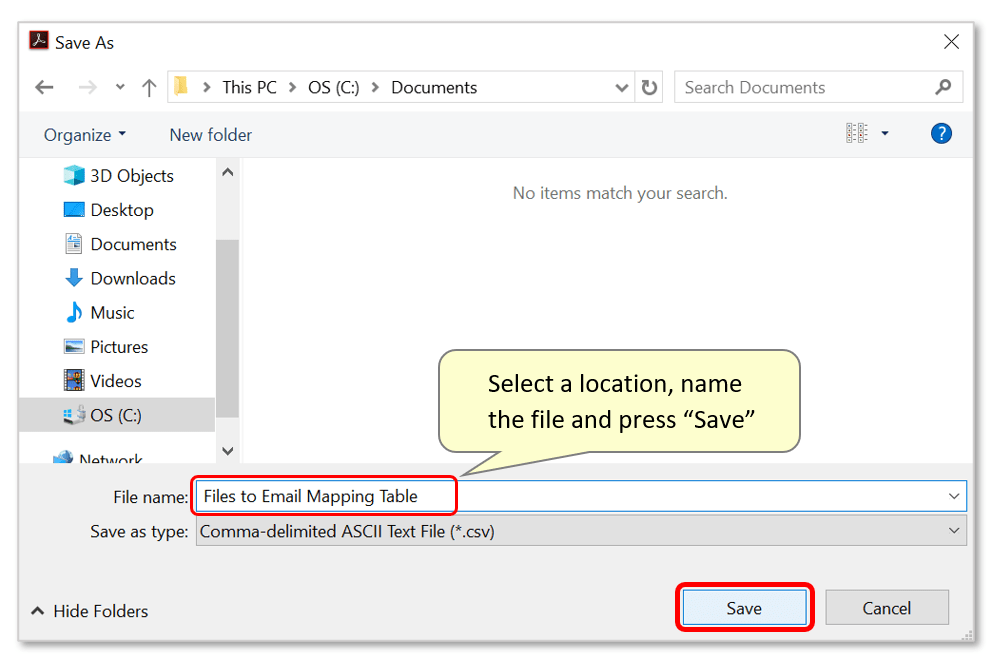Expand chevron after This PC in path
Image resolution: width=997 pixels, height=661 pixels.
tap(292, 87)
